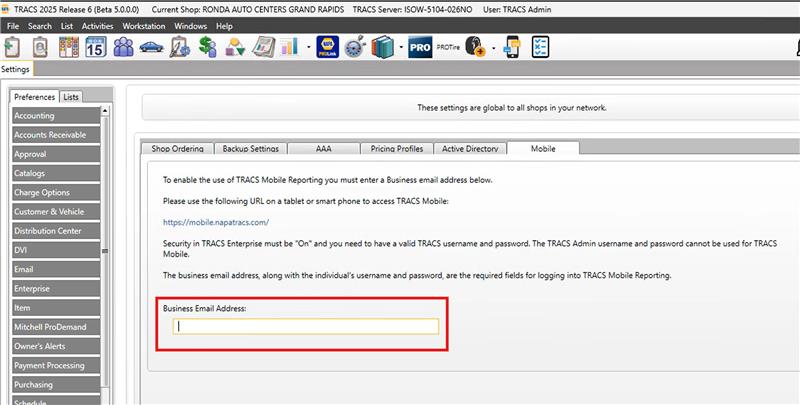Open the Charge Options preferences

(56, 193)
